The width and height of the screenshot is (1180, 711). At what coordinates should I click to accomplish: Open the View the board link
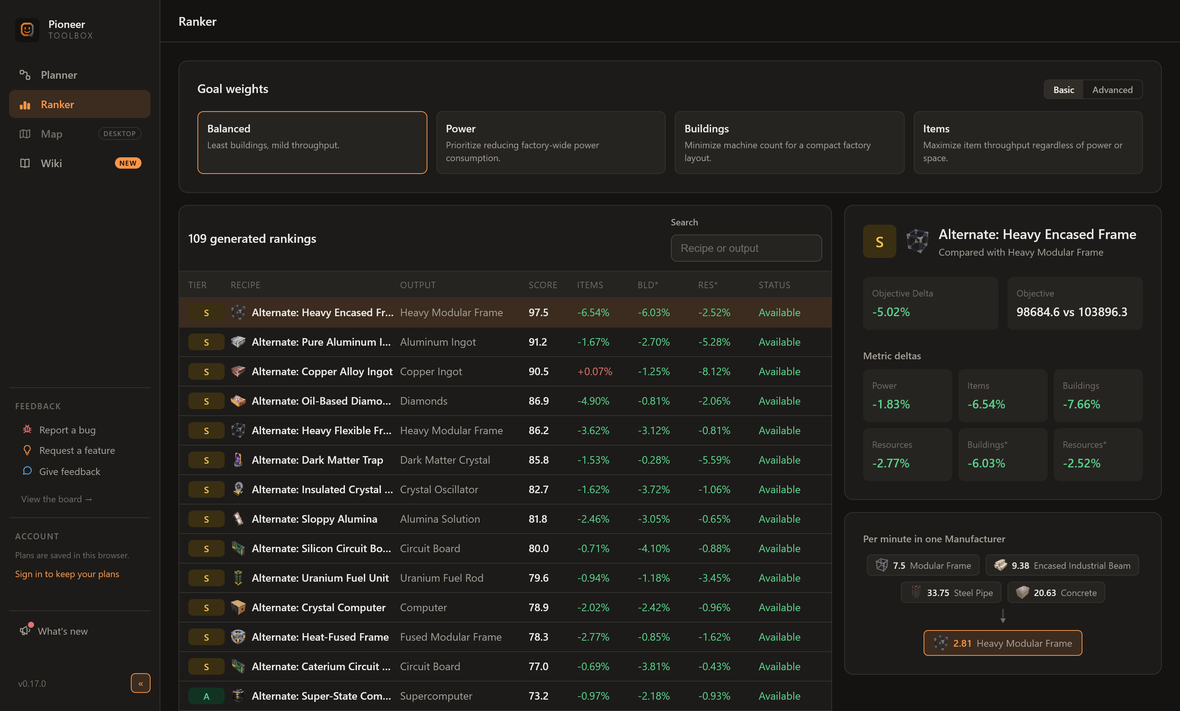pos(56,499)
